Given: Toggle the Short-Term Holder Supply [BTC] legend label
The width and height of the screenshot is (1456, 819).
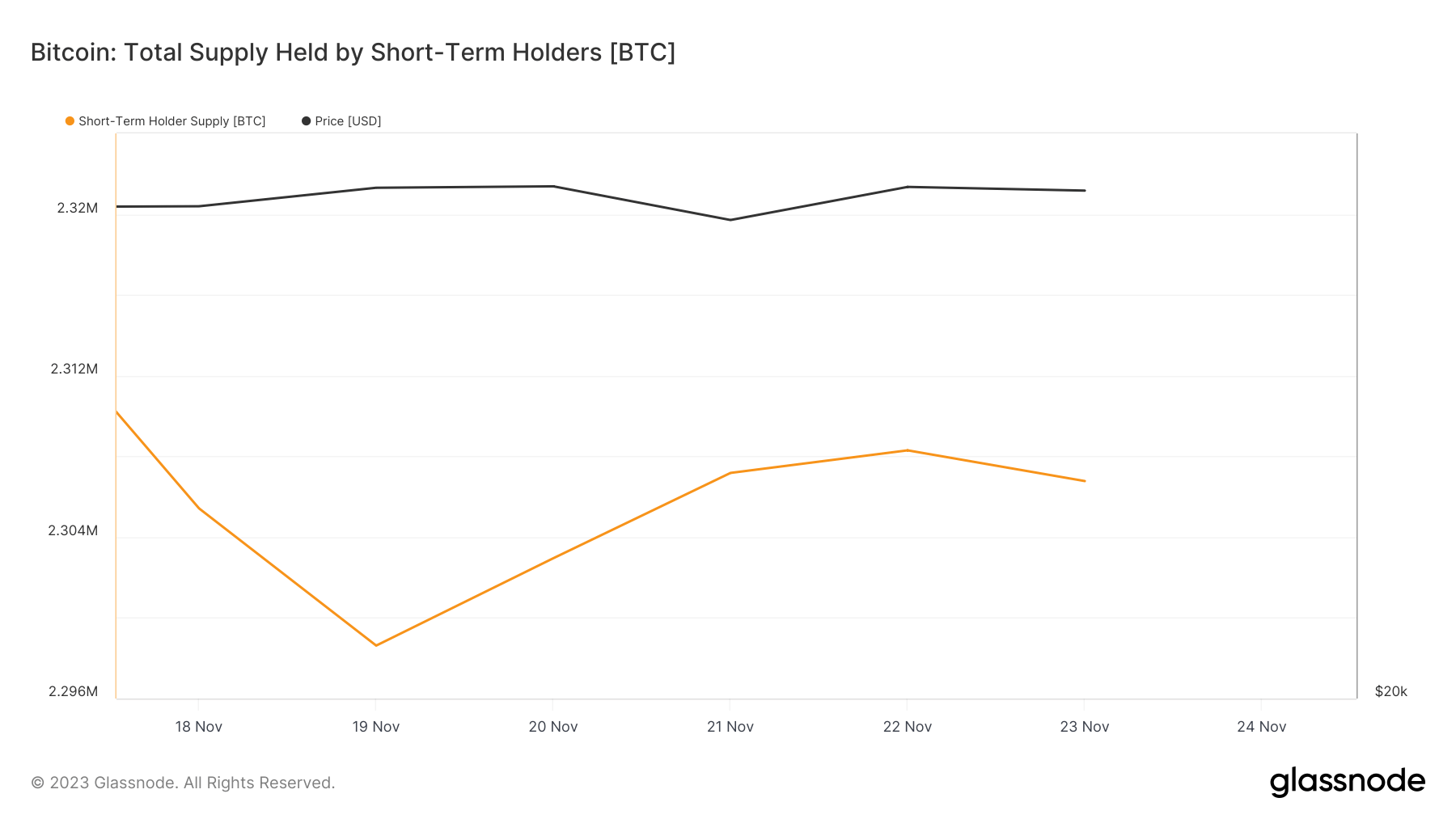Looking at the screenshot, I should pos(171,121).
